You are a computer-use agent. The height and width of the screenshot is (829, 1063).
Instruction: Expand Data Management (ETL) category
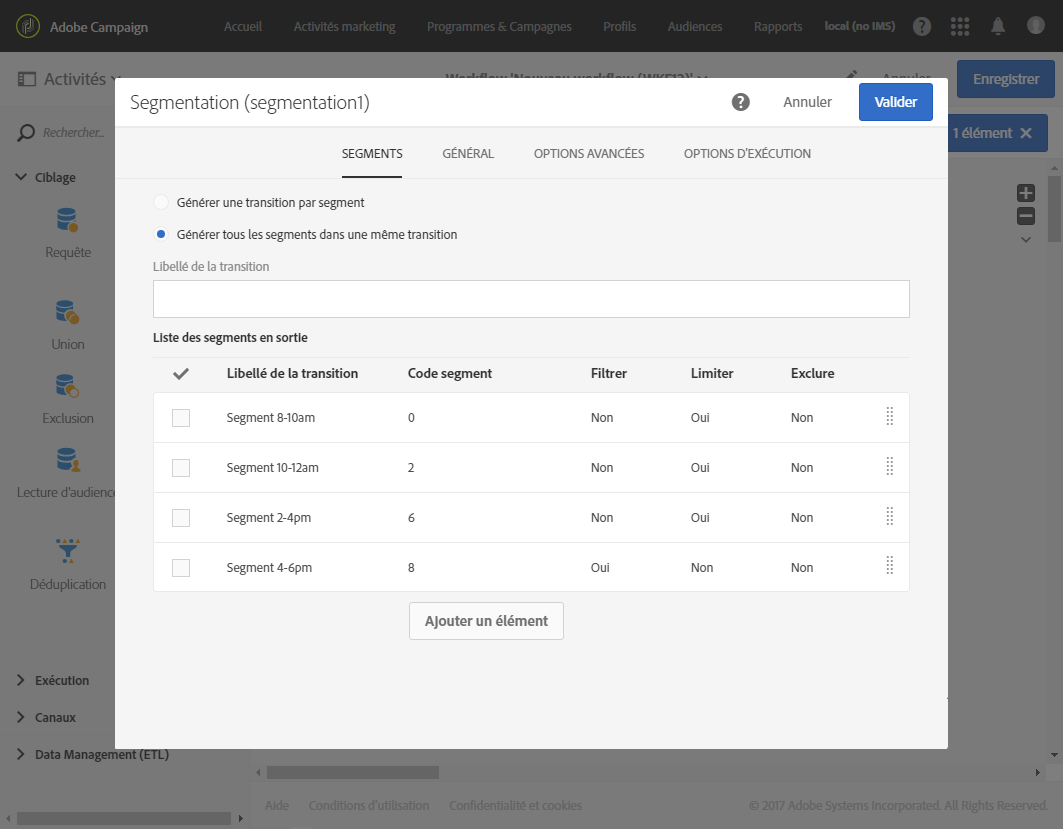click(x=100, y=754)
